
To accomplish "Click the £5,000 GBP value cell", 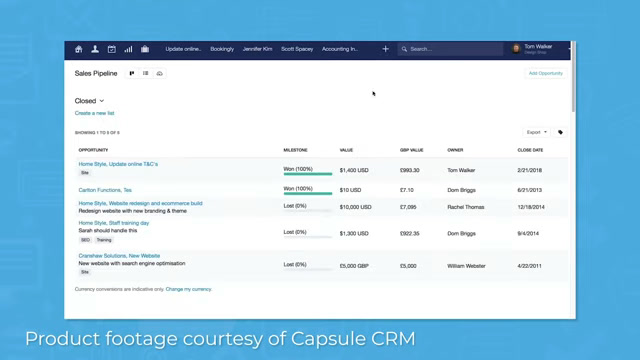I will pyautogui.click(x=354, y=266).
